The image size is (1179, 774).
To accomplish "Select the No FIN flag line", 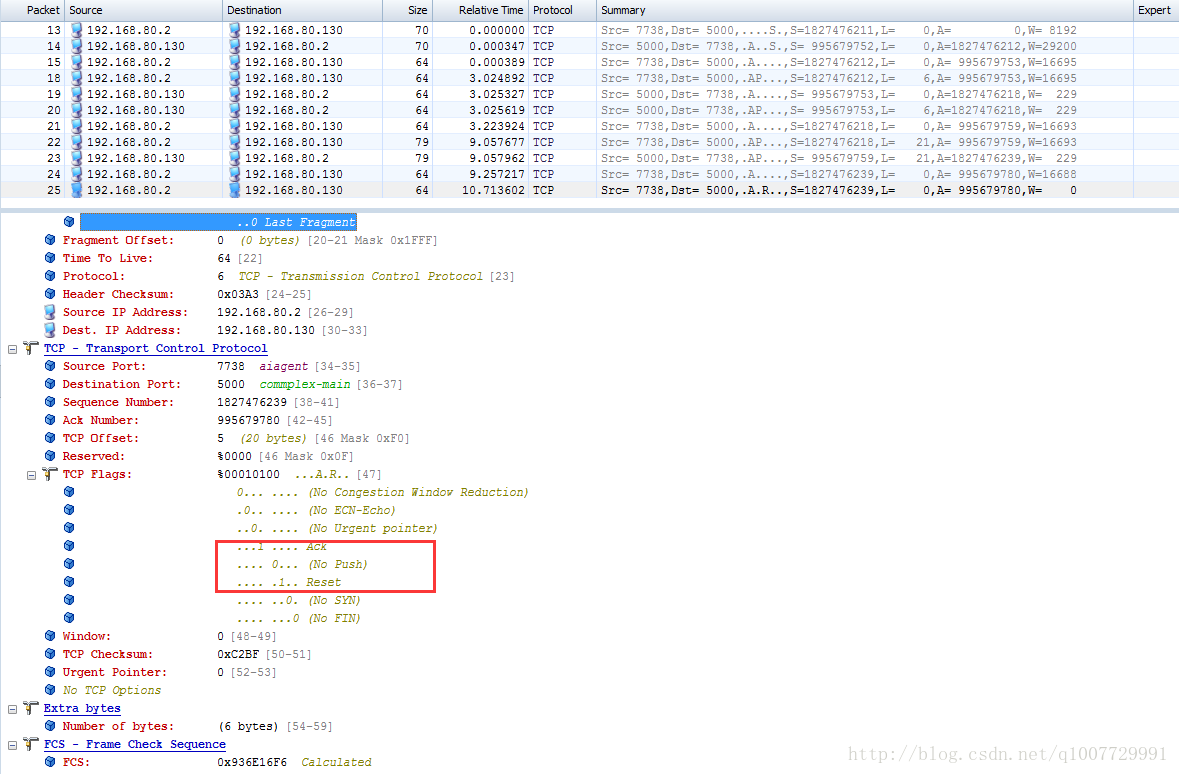I will pos(299,619).
